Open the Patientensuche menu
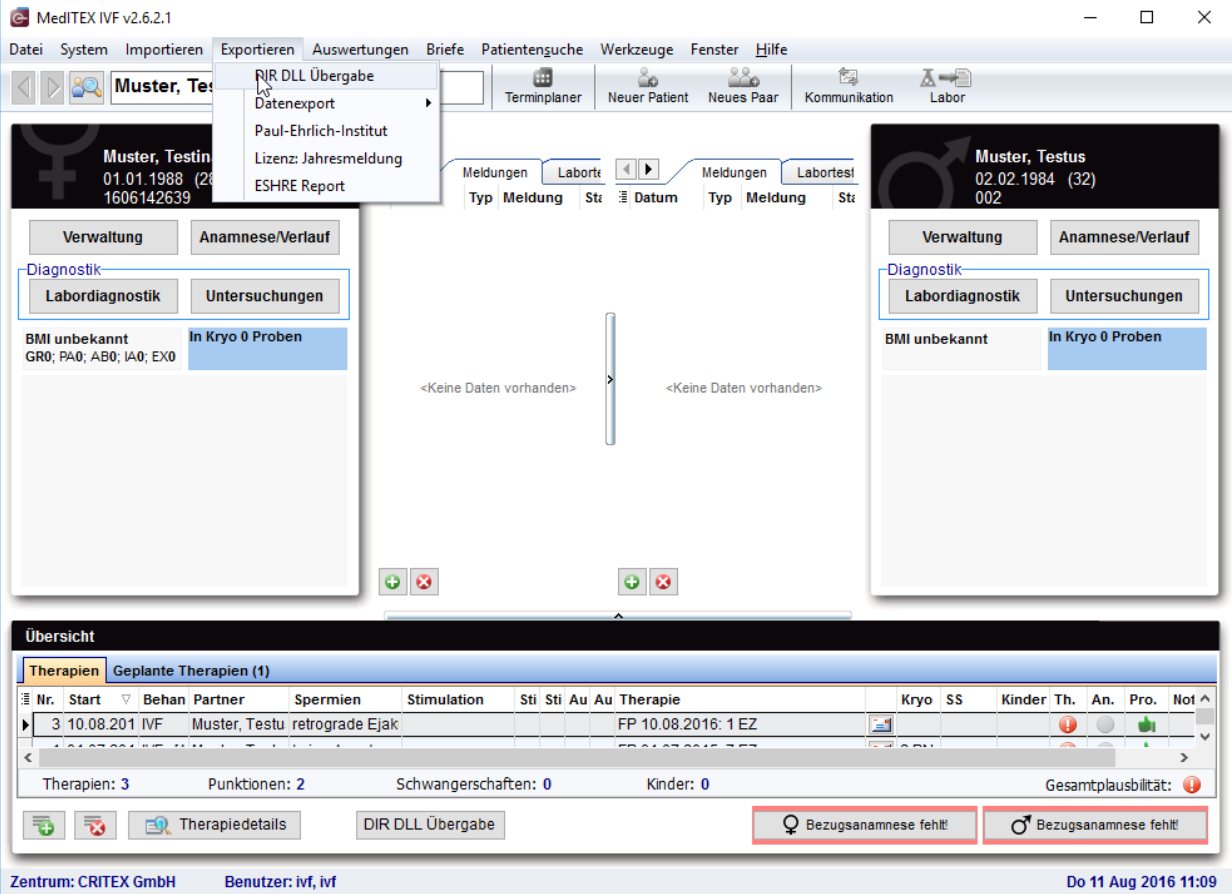This screenshot has height=894, width=1232. [531, 49]
